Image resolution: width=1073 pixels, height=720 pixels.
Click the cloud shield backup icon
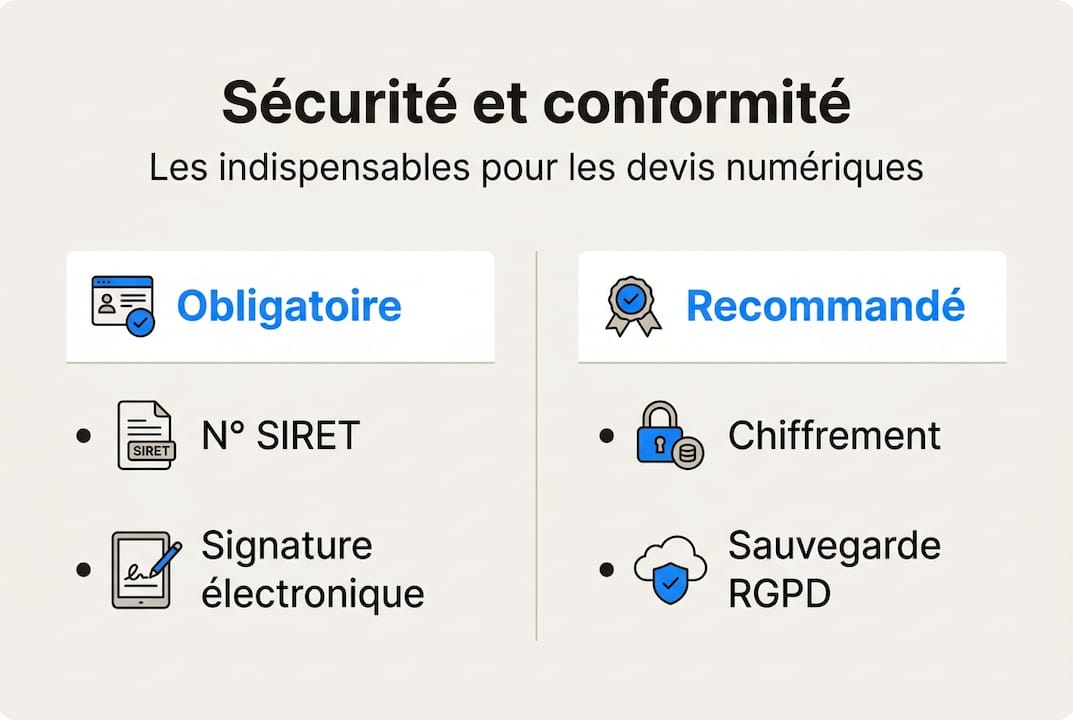(x=670, y=571)
